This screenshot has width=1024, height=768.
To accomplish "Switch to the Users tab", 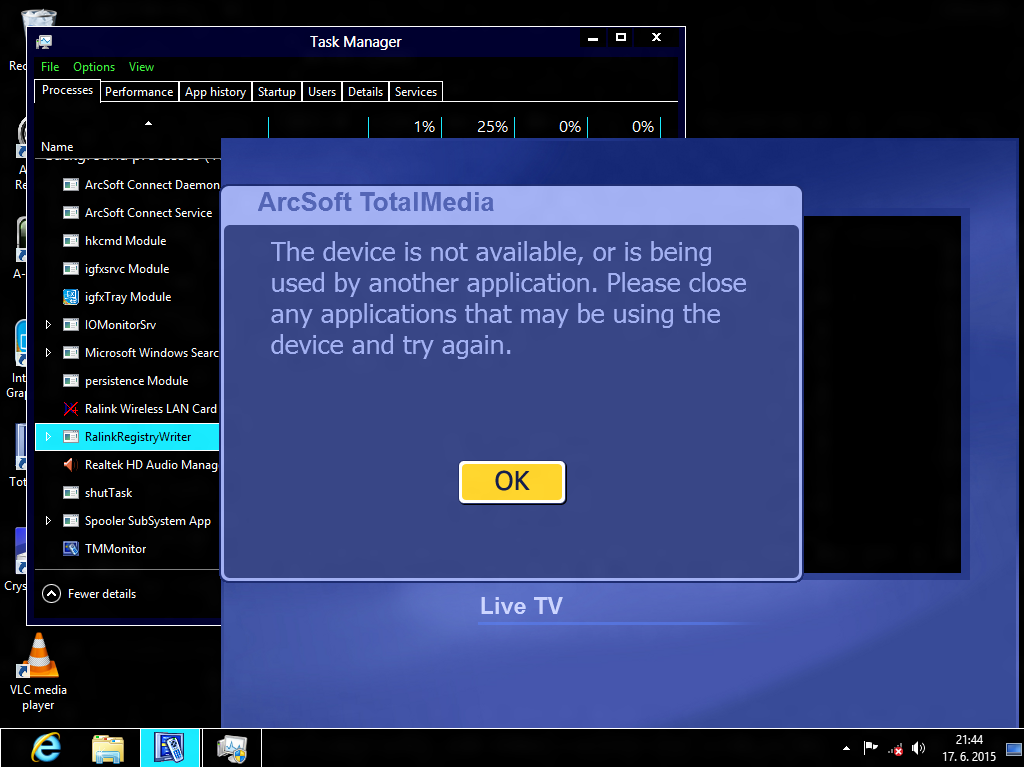I will 322,91.
